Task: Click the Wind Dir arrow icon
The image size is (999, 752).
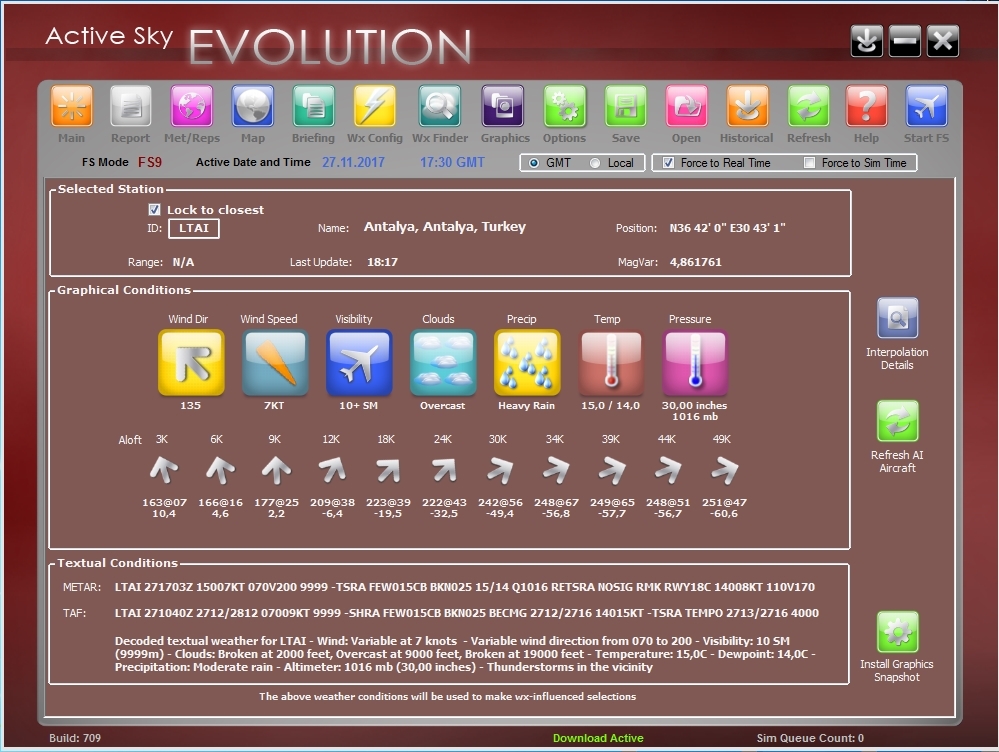Action: (x=191, y=362)
